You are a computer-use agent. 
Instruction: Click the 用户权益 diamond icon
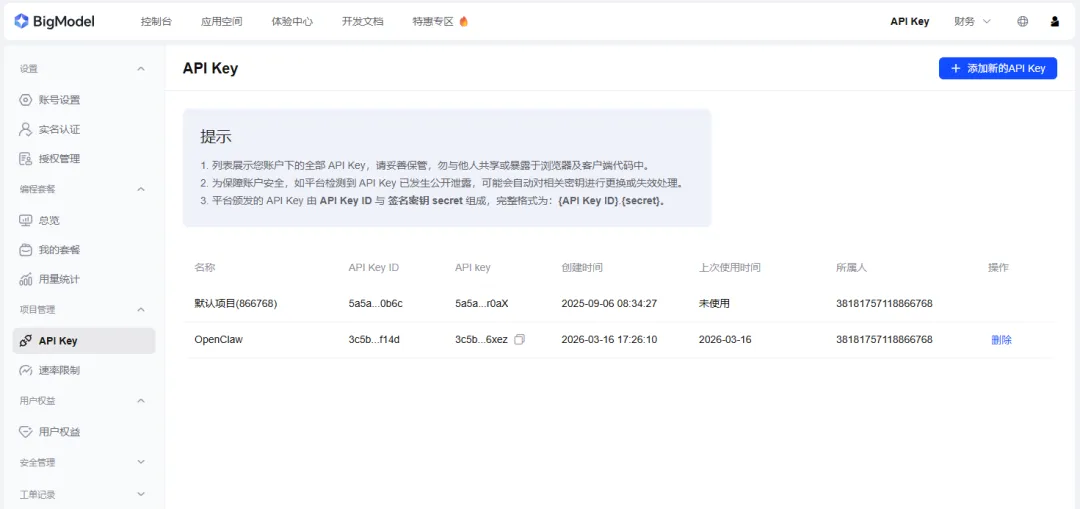tap(25, 432)
